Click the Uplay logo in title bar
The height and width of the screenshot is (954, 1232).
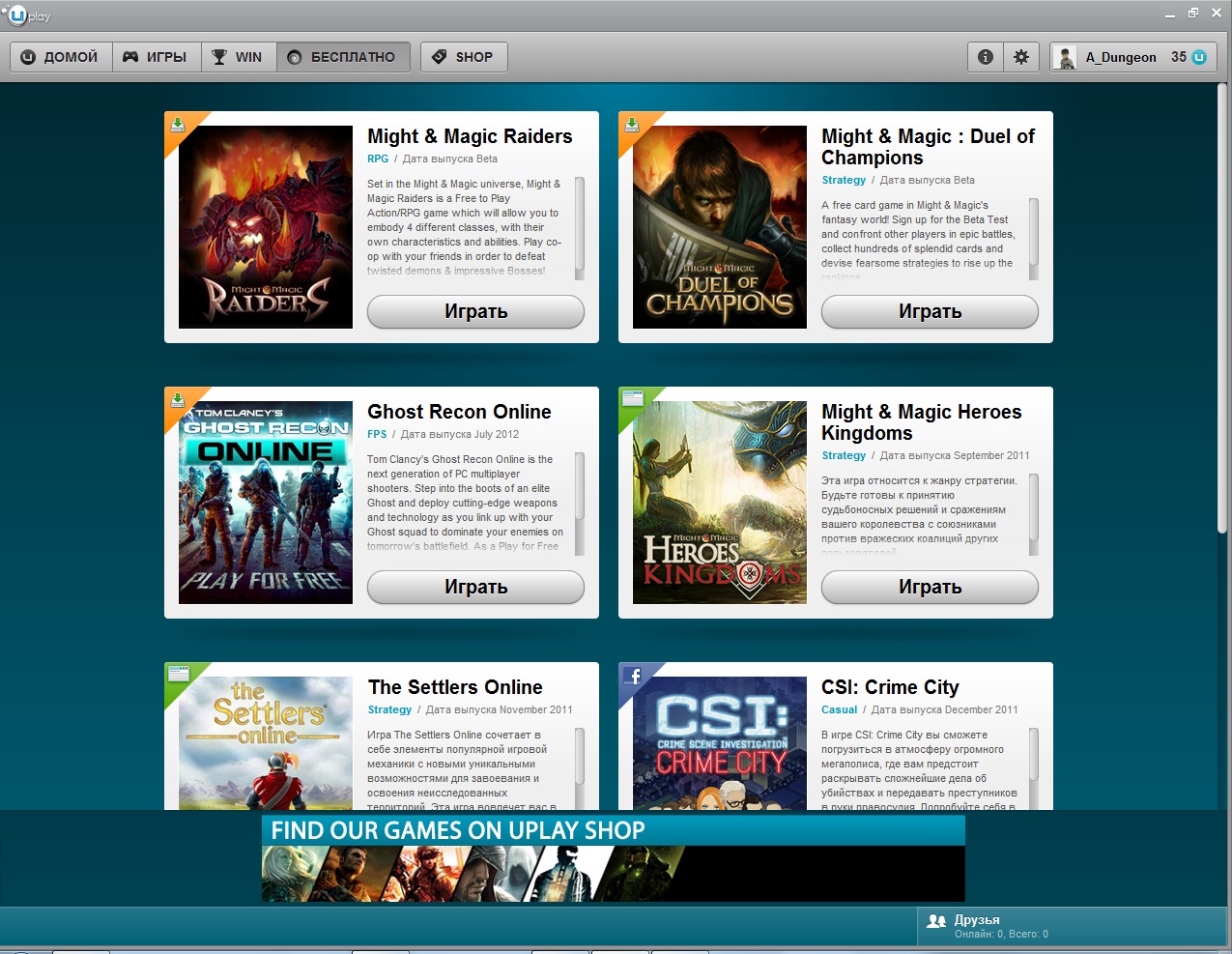point(28,15)
